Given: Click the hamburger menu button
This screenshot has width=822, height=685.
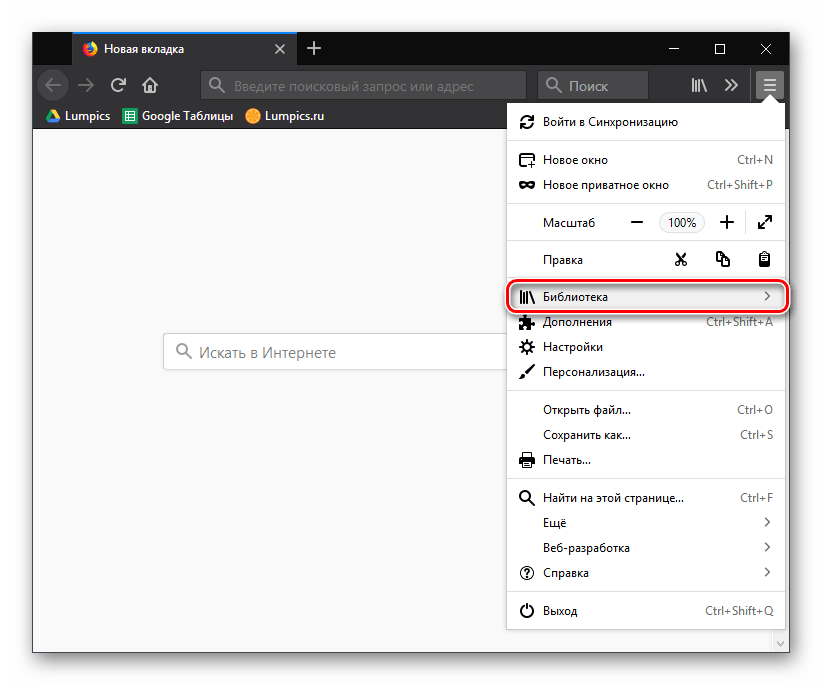Looking at the screenshot, I should 769,86.
